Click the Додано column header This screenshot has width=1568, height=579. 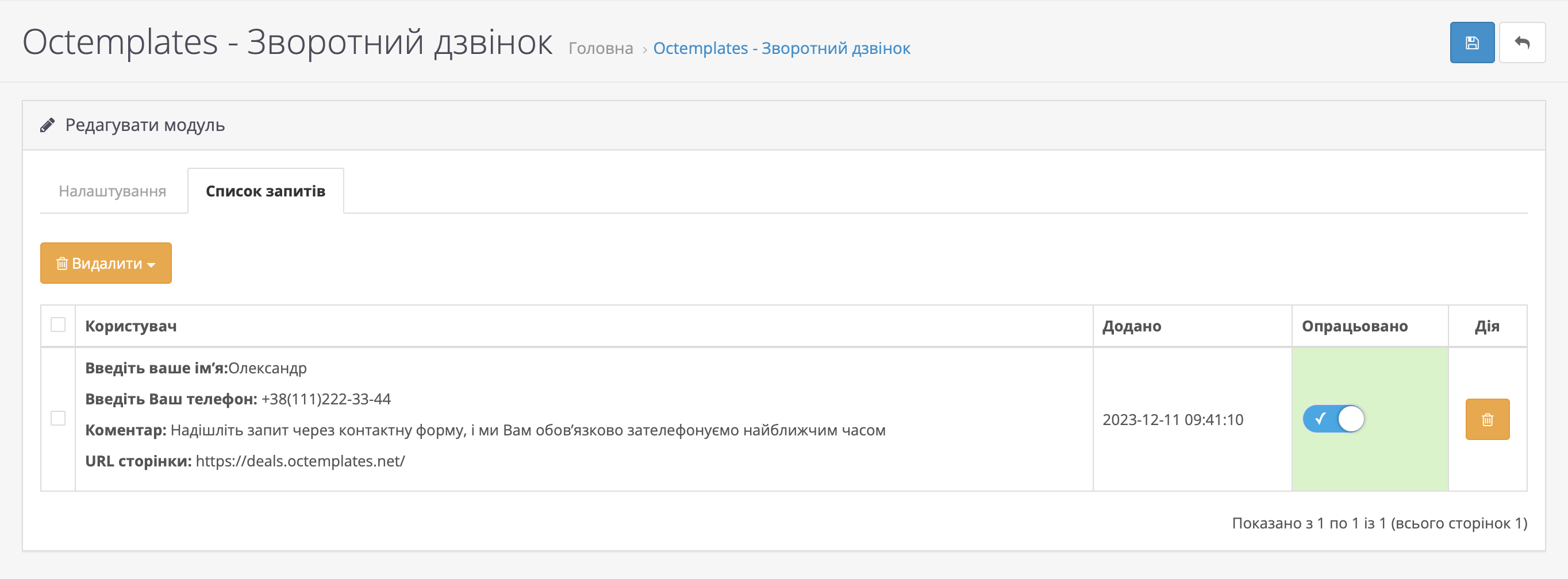pyautogui.click(x=1132, y=327)
